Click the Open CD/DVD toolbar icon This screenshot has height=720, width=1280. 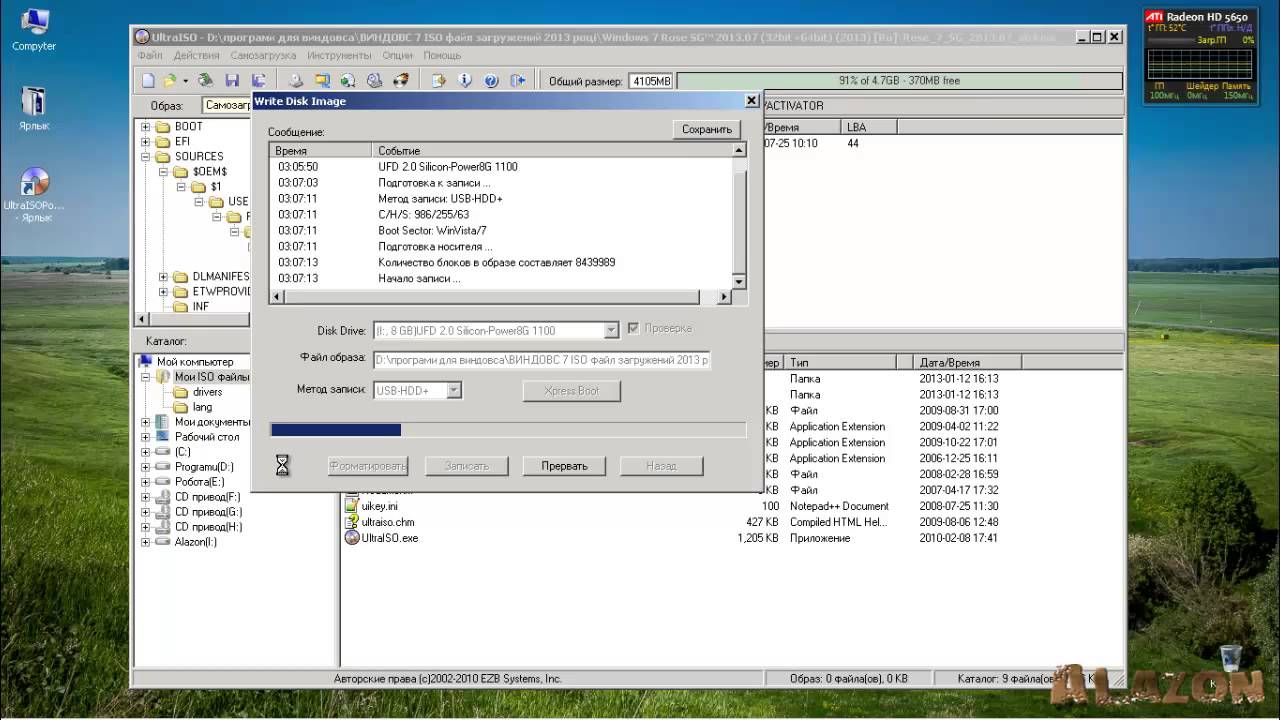pyautogui.click(x=205, y=80)
